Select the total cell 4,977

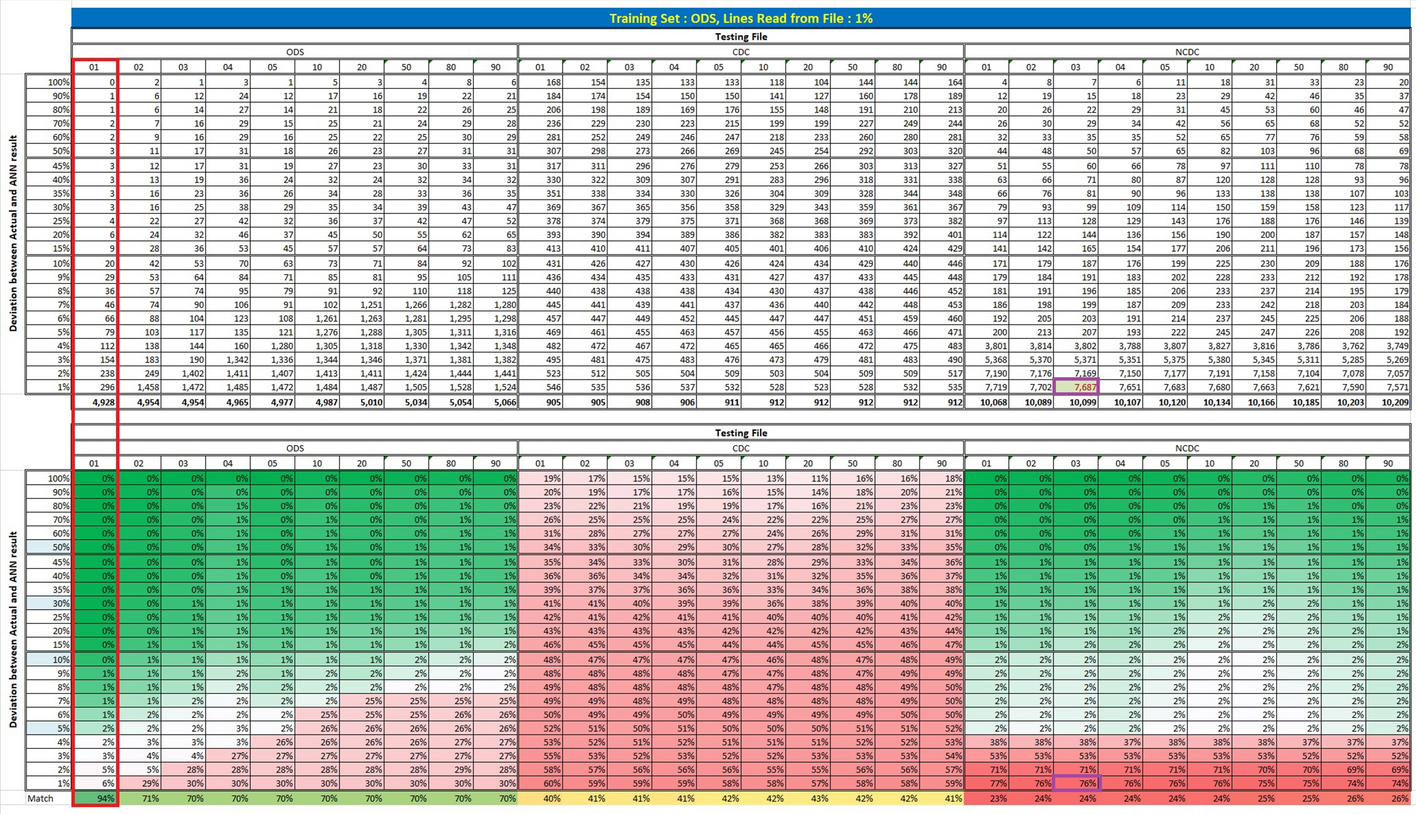(x=273, y=404)
